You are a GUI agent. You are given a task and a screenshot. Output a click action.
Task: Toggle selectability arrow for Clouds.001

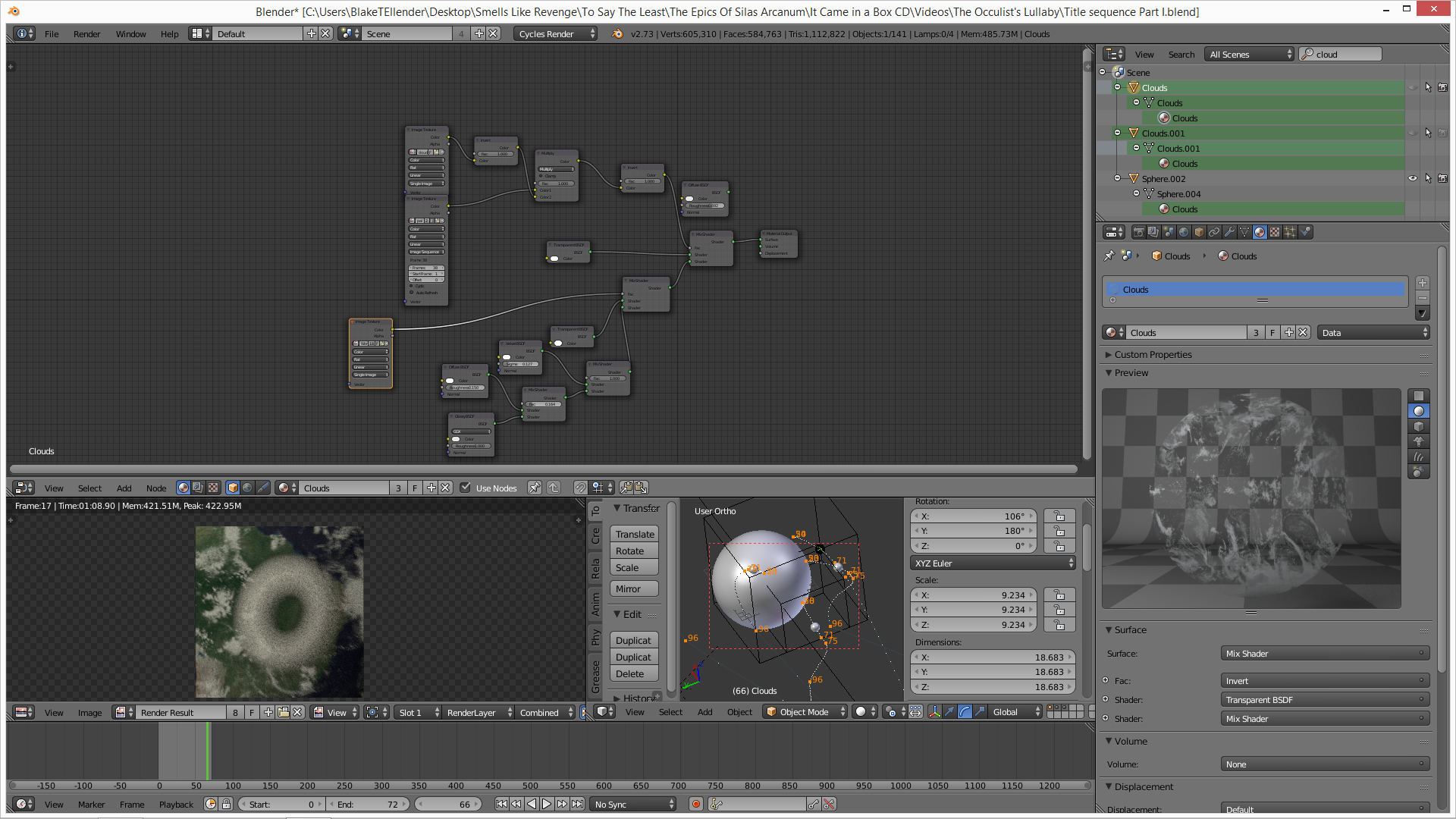(x=1428, y=133)
